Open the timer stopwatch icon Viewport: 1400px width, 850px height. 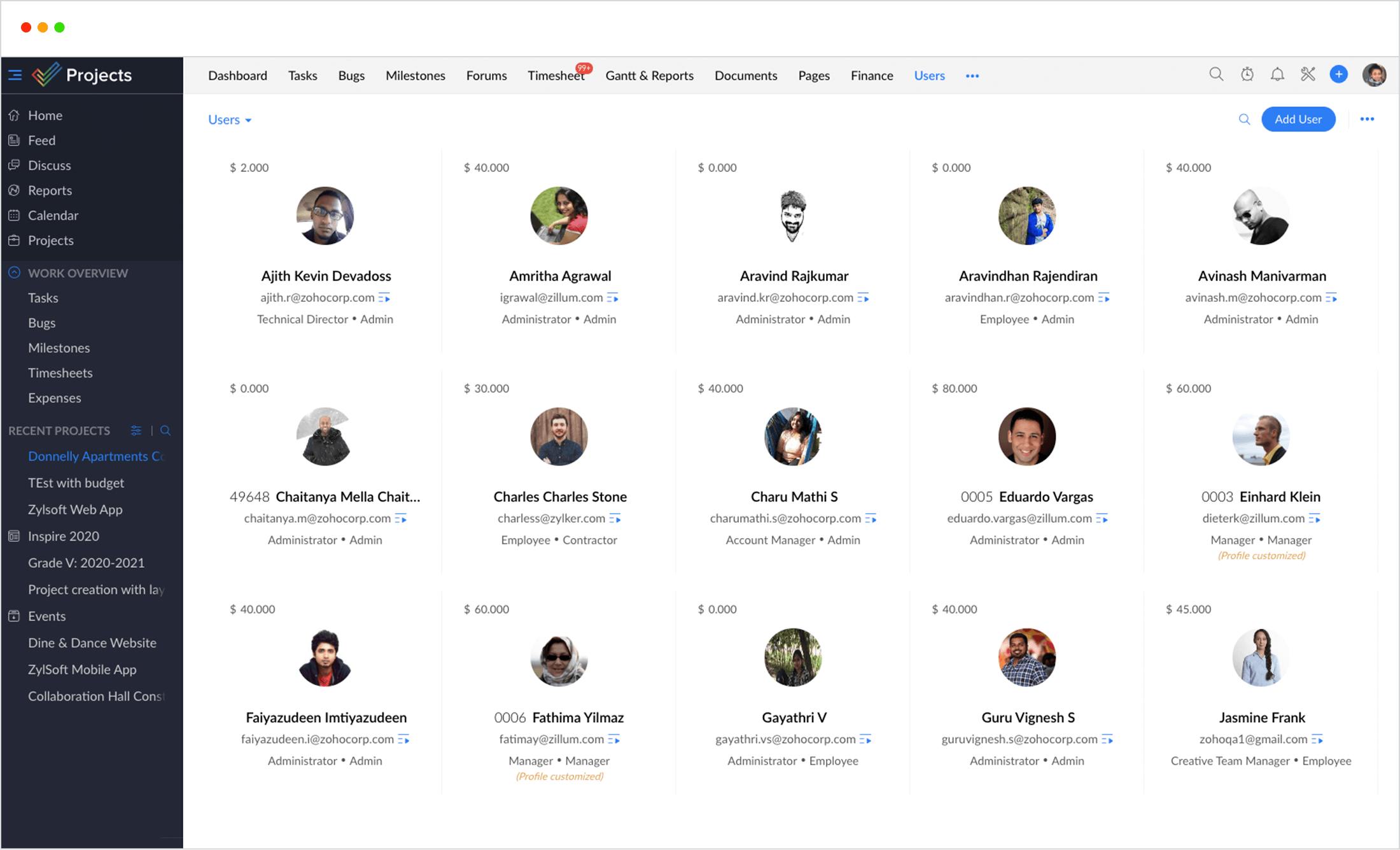tap(1247, 74)
